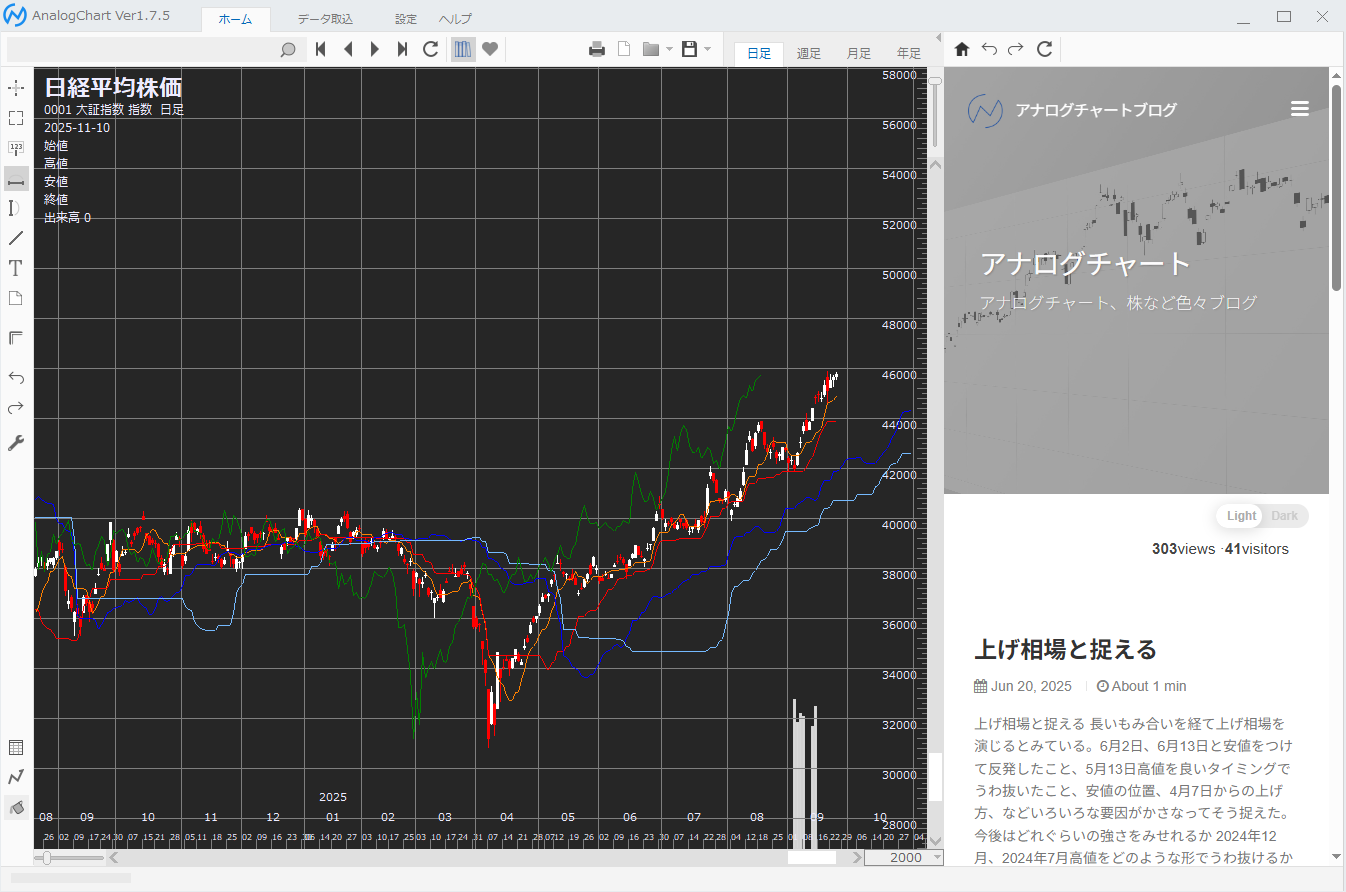Screen dimensions: 1346x892
Task: Jump to the first record arrow
Action: coord(321,49)
